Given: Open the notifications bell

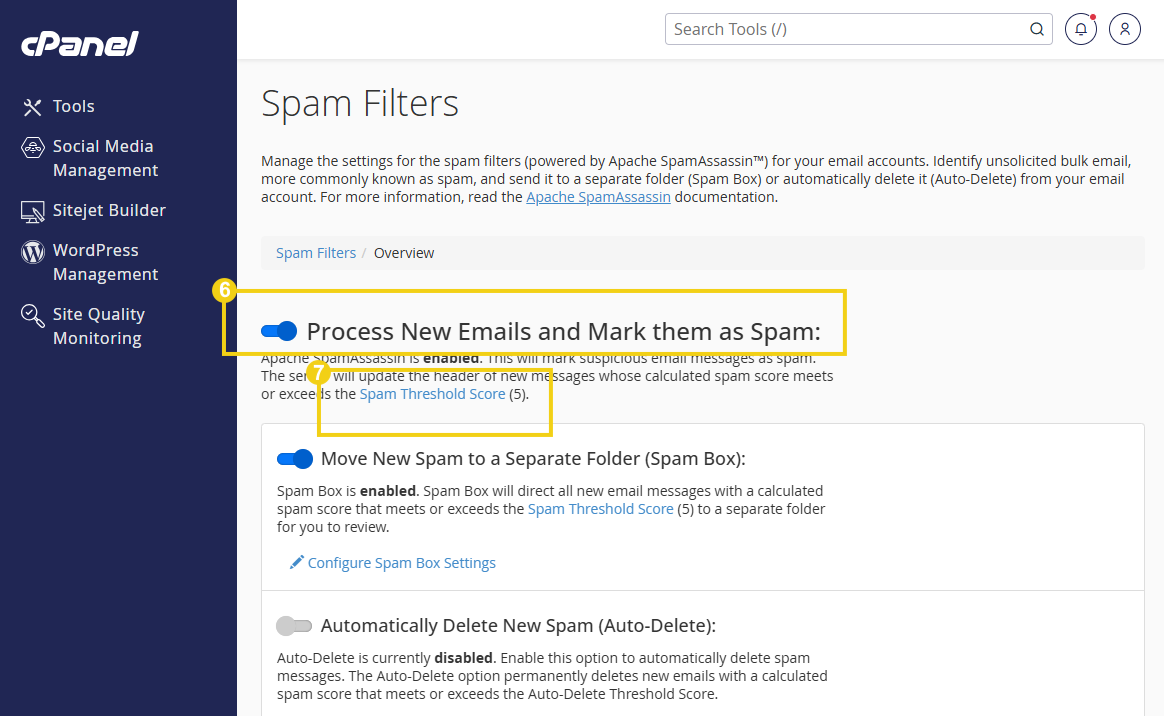Looking at the screenshot, I should 1080,29.
